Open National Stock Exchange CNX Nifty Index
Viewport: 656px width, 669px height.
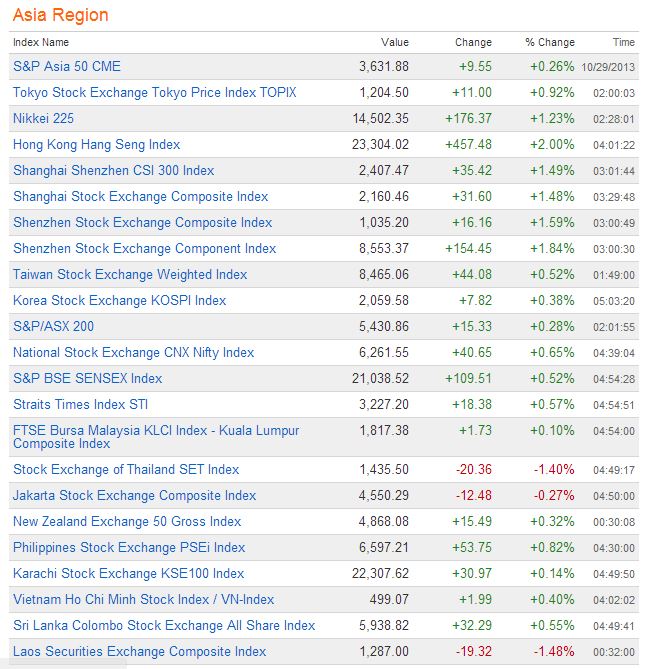pyautogui.click(x=133, y=352)
